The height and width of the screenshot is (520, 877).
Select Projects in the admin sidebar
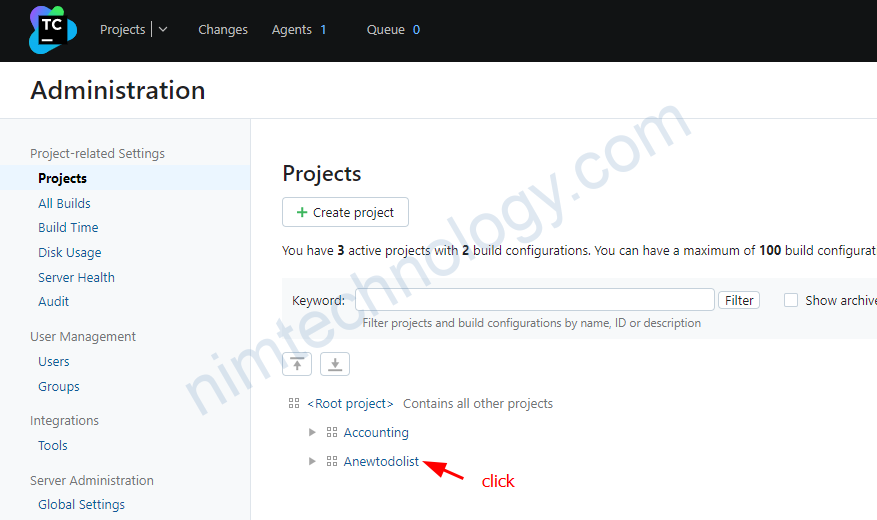(62, 178)
